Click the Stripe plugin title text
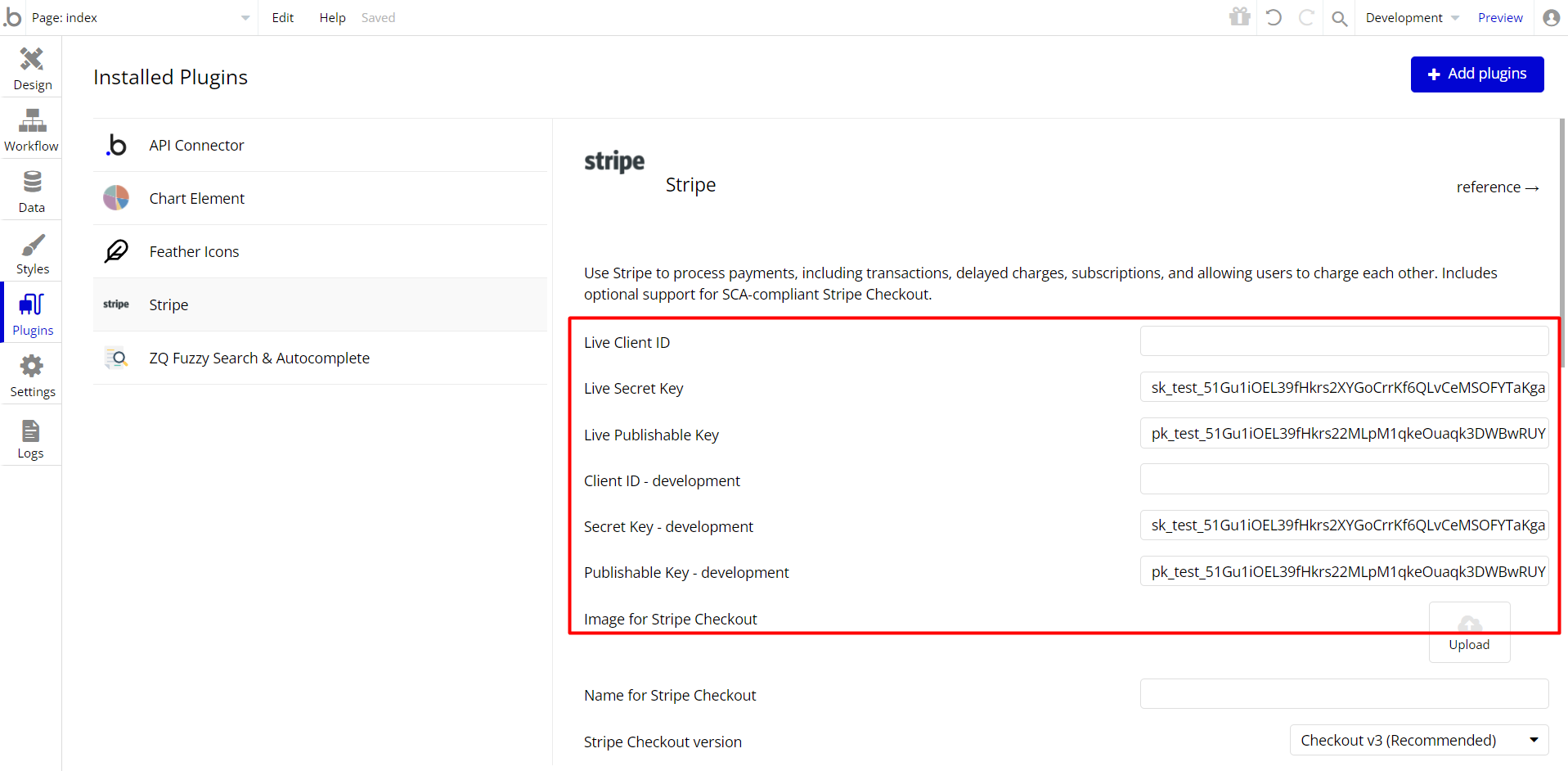 [690, 185]
